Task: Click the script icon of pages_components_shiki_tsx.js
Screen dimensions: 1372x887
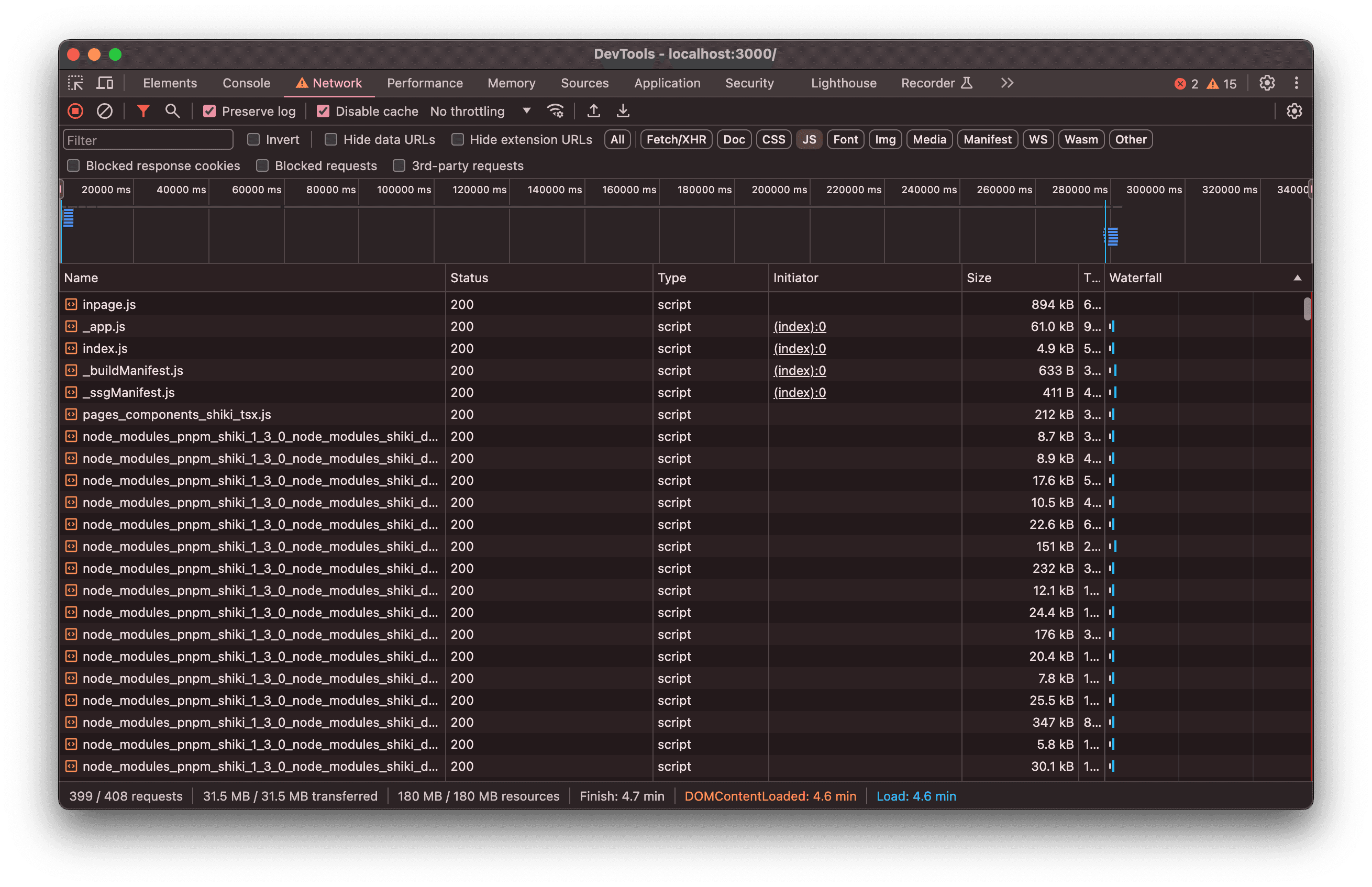Action: click(71, 414)
